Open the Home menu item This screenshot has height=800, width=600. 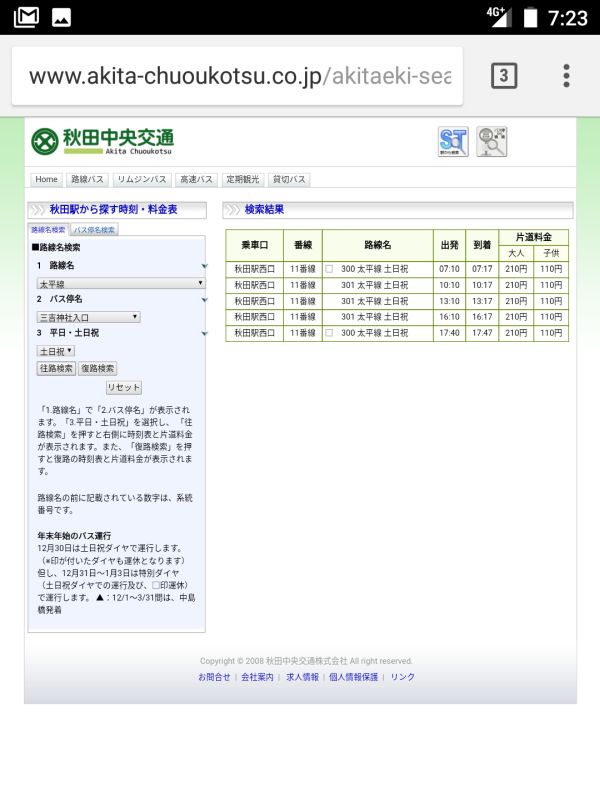click(46, 180)
